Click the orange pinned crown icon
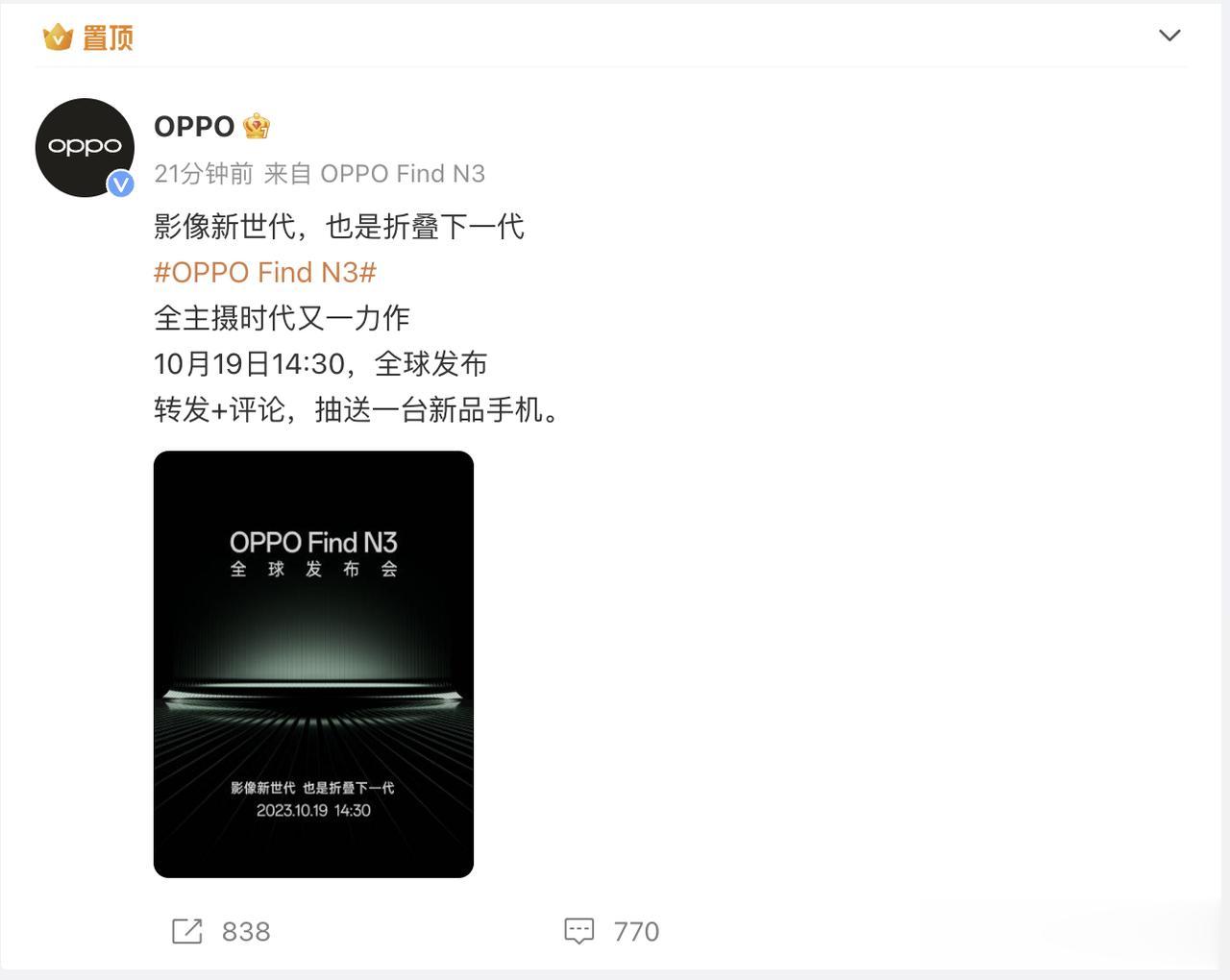Image resolution: width=1230 pixels, height=980 pixels. (58, 37)
